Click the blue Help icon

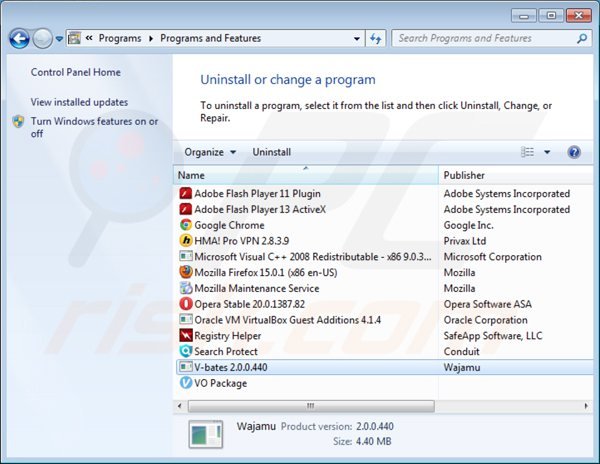point(574,152)
